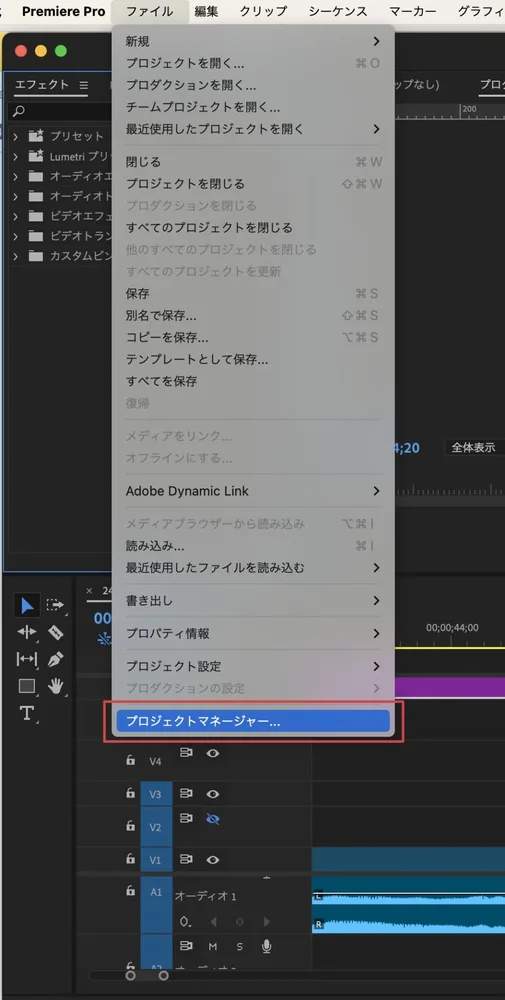The height and width of the screenshot is (1000, 505).
Task: Select the Type text tool
Action: tap(27, 713)
